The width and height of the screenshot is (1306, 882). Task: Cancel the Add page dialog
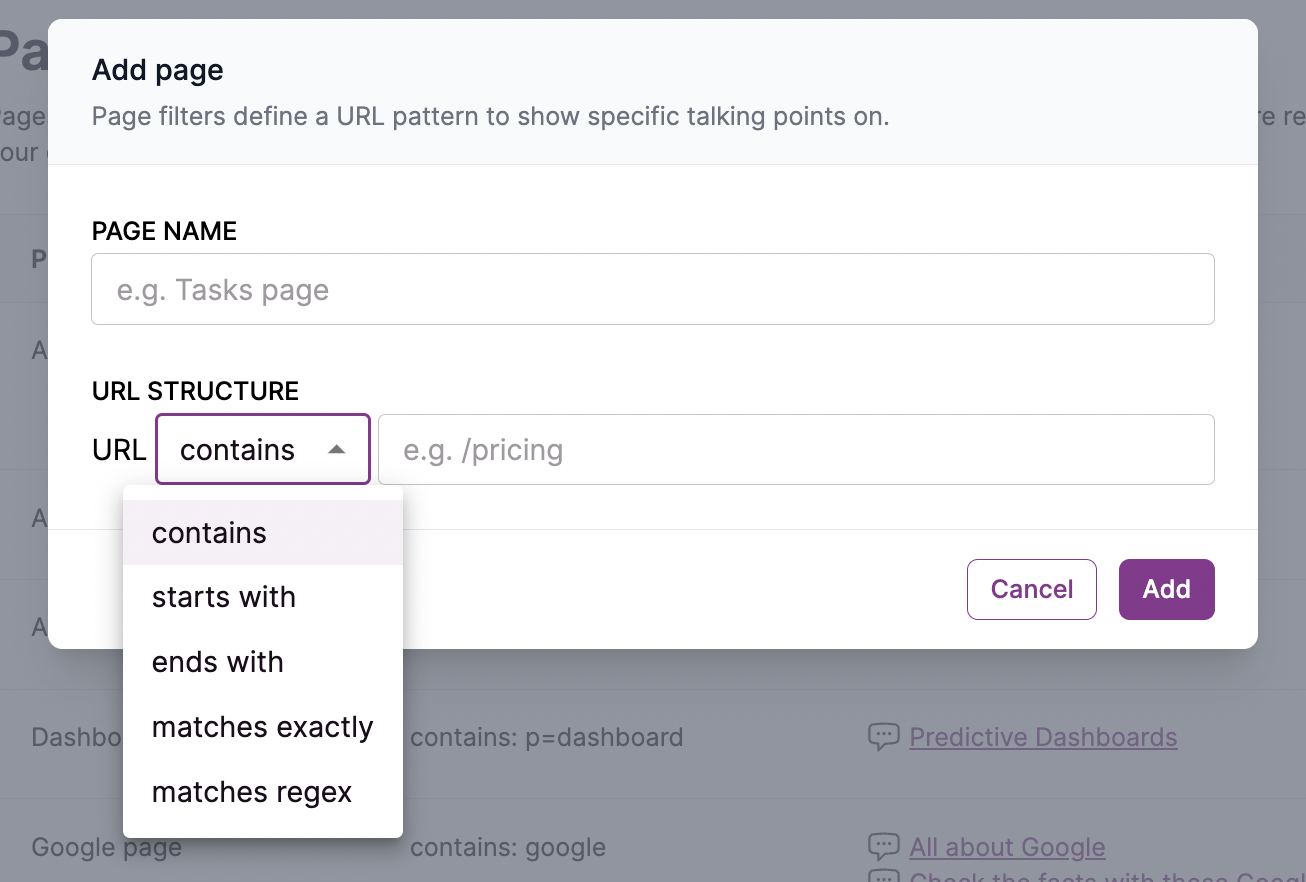click(1031, 589)
